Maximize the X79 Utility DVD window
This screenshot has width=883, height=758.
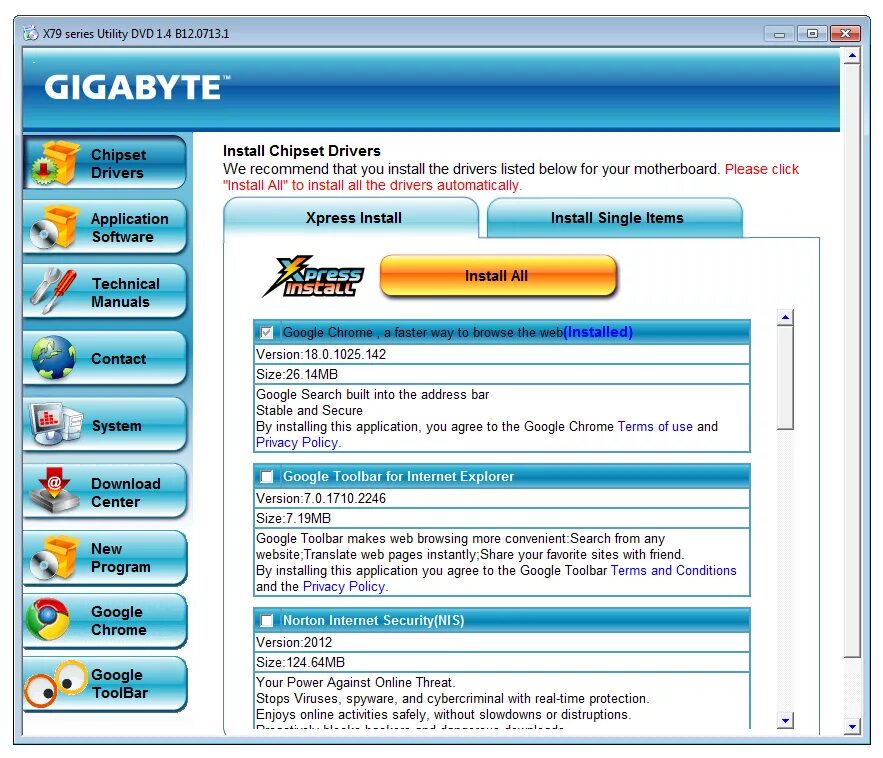[x=812, y=34]
